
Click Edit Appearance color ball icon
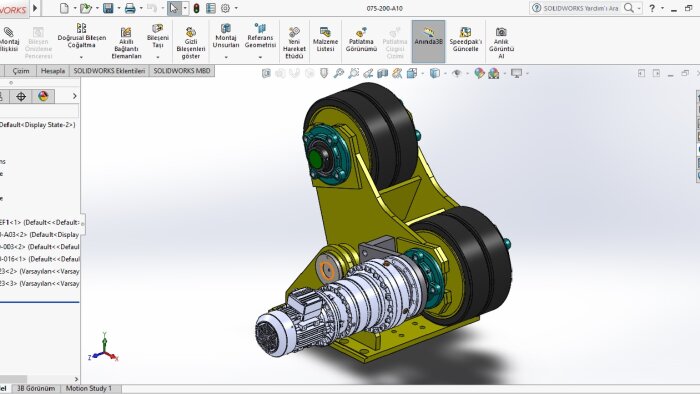pos(479,73)
